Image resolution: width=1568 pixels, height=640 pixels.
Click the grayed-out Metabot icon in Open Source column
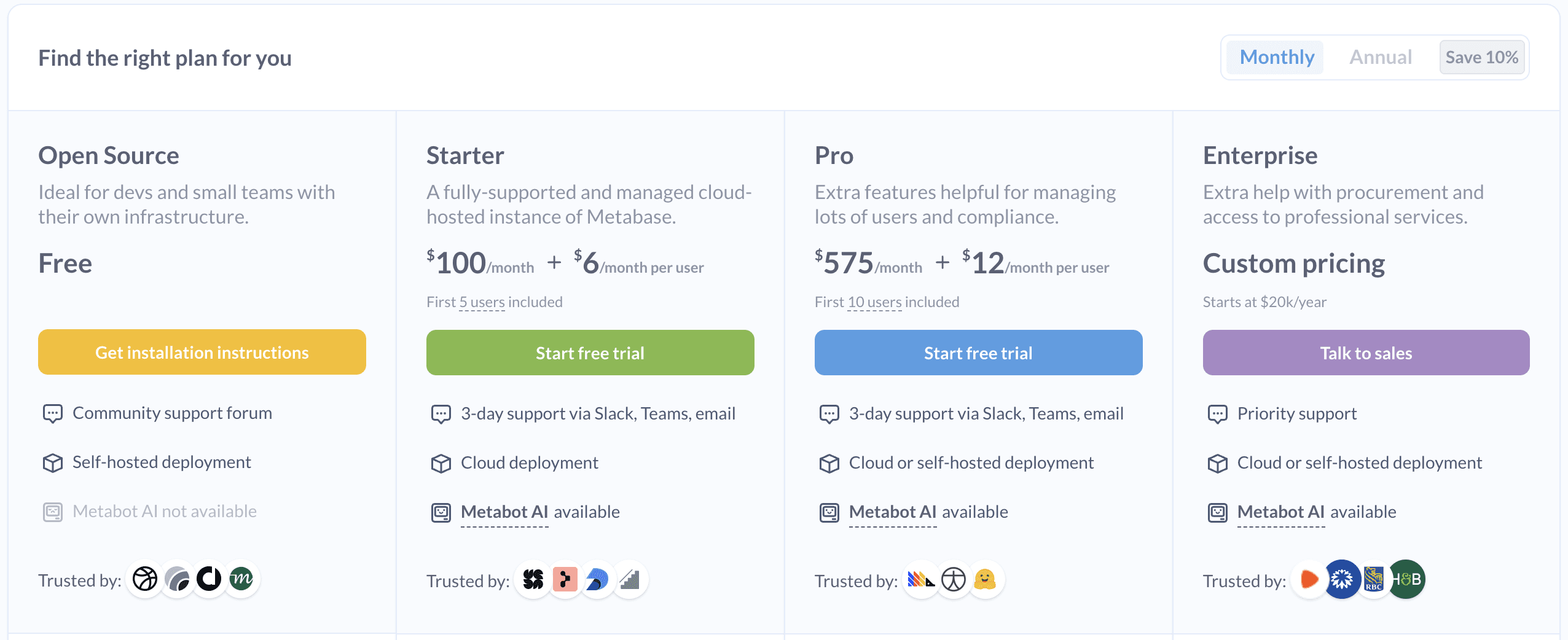53,511
